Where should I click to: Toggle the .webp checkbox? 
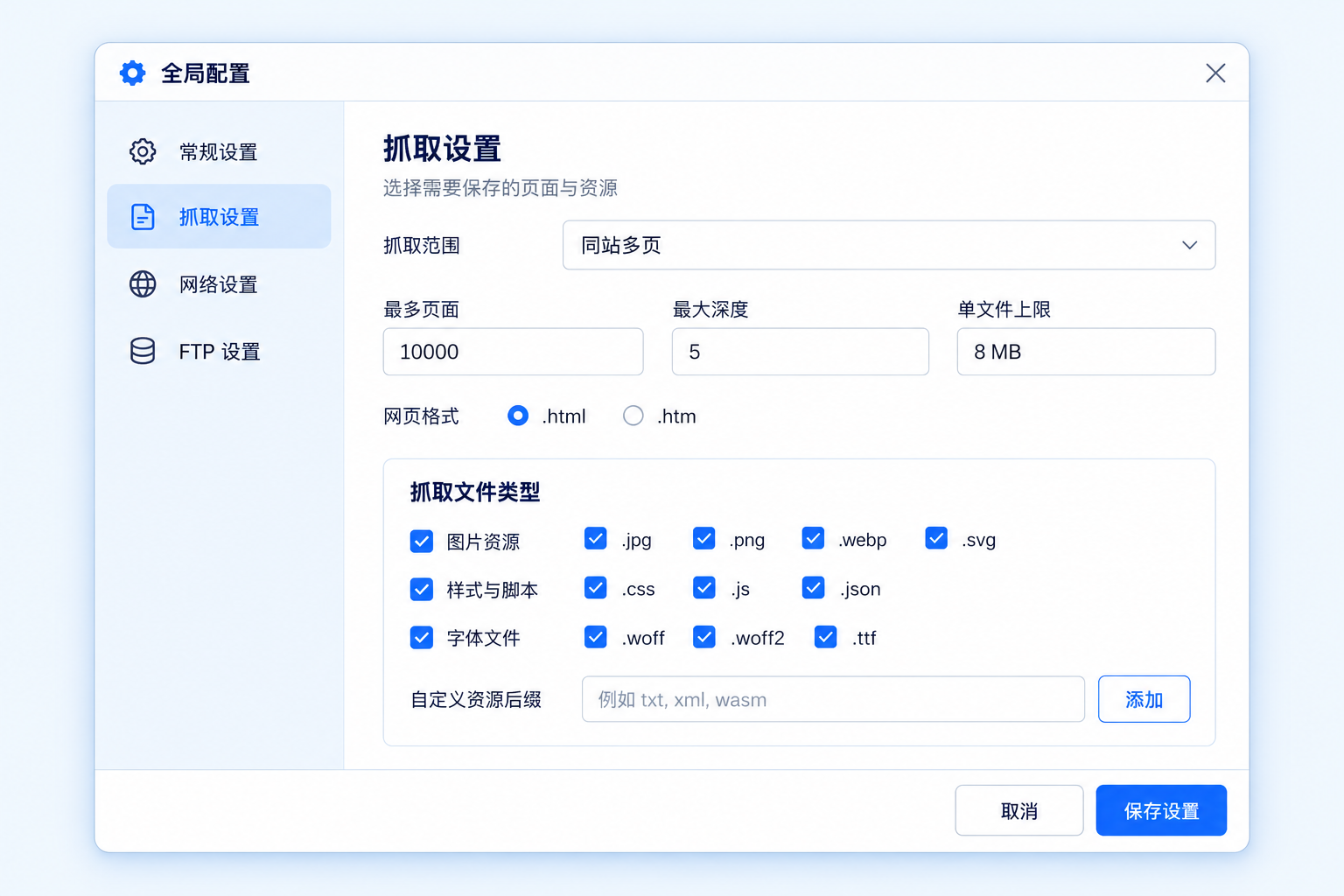click(813, 538)
